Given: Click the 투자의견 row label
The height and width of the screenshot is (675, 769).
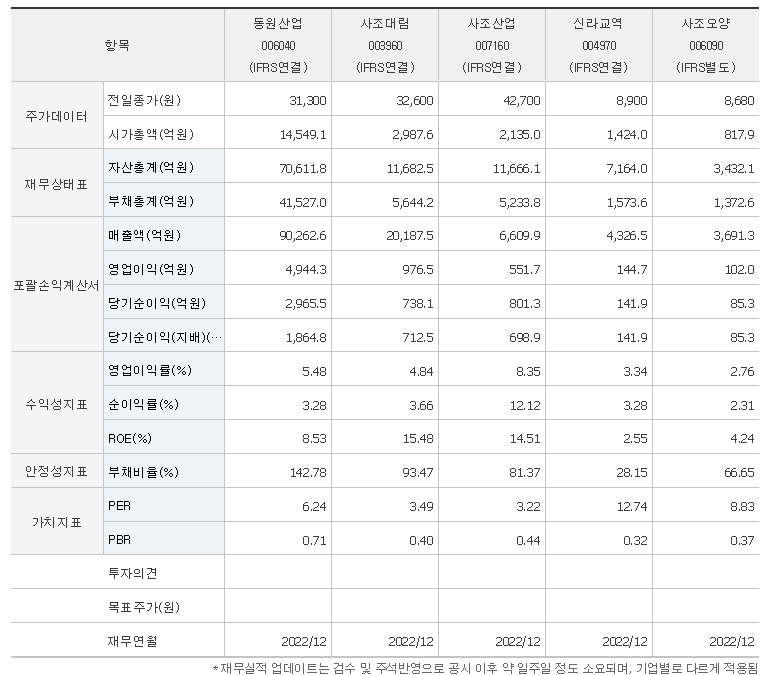Looking at the screenshot, I should point(132,573).
